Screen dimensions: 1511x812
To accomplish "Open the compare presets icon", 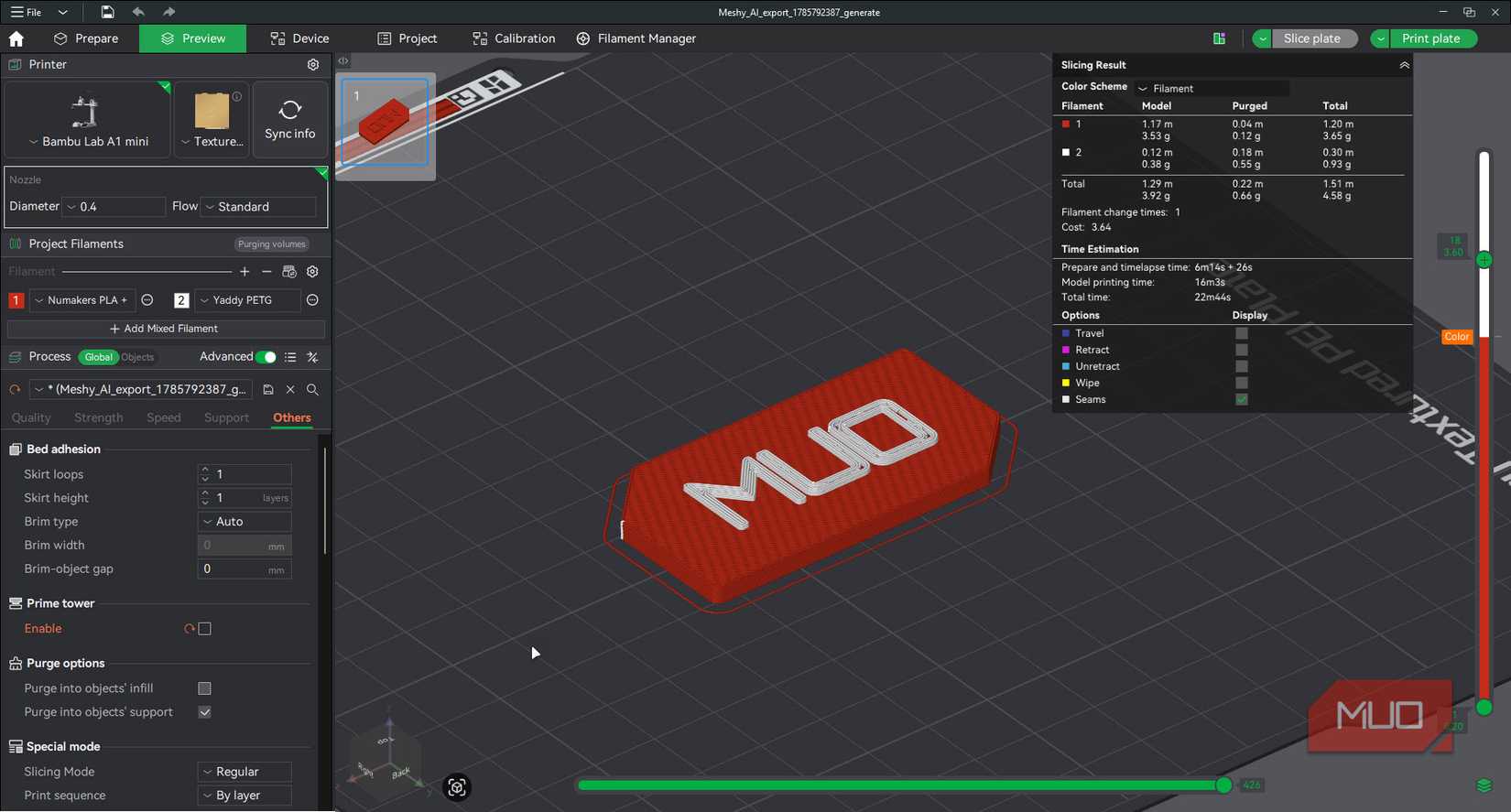I will coord(312,357).
